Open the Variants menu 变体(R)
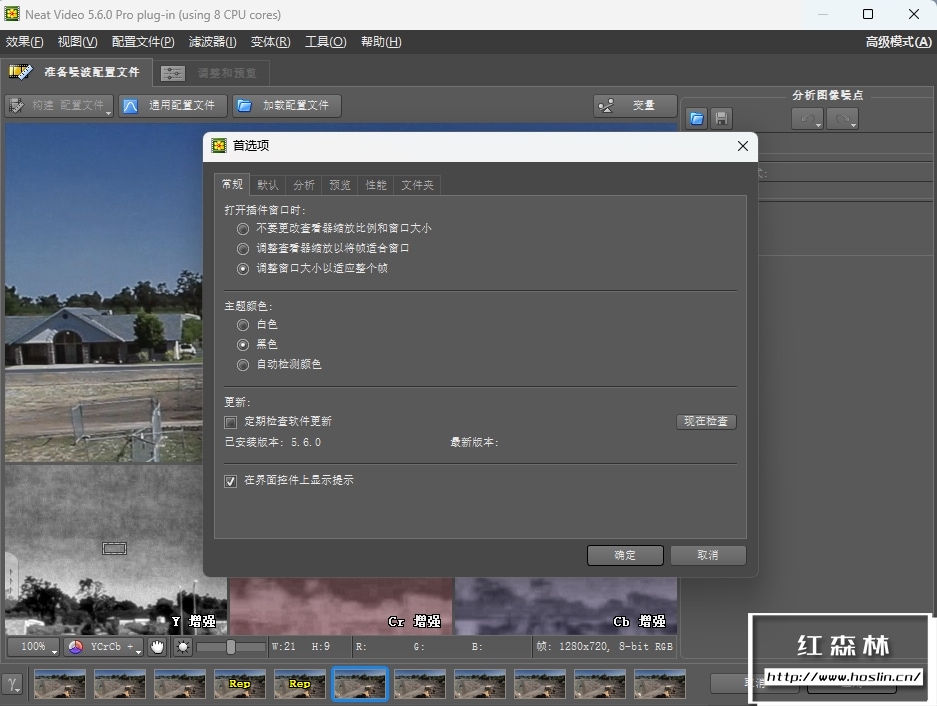Viewport: 937px width, 706px height. pyautogui.click(x=270, y=42)
